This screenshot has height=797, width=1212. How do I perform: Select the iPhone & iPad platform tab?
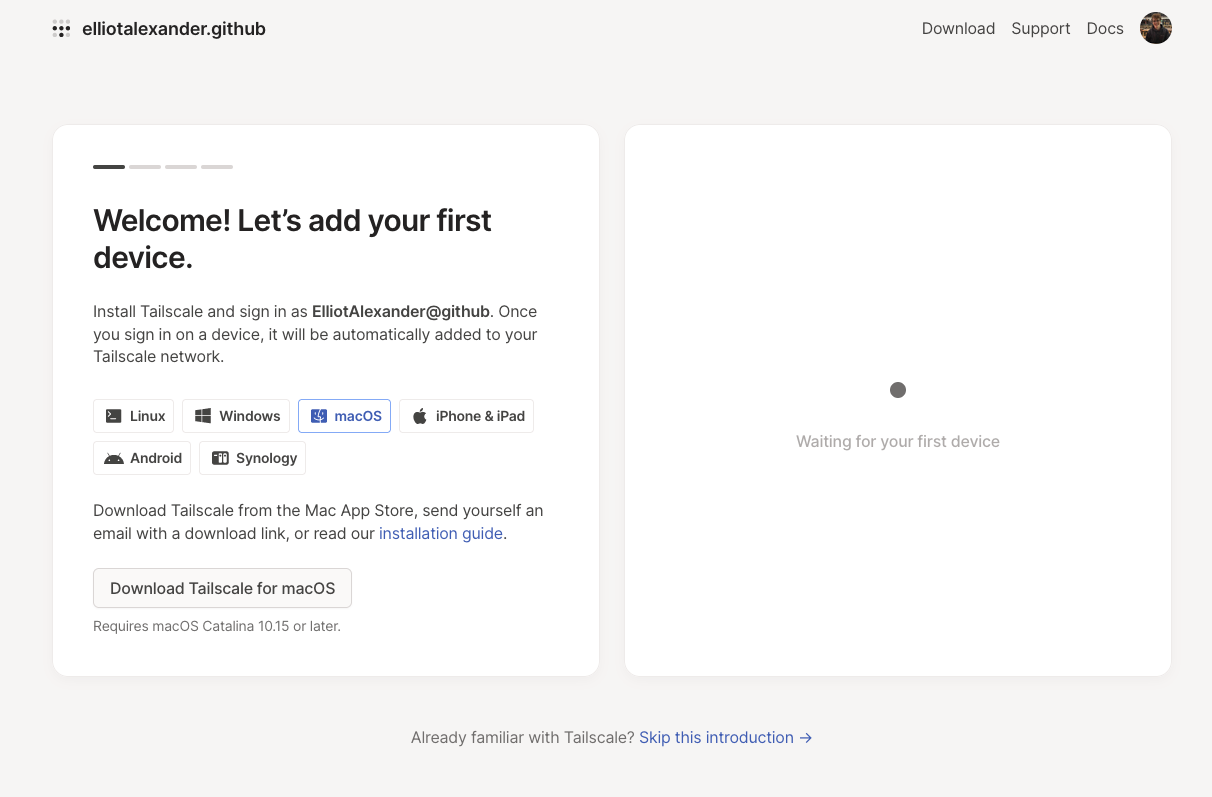click(x=467, y=416)
